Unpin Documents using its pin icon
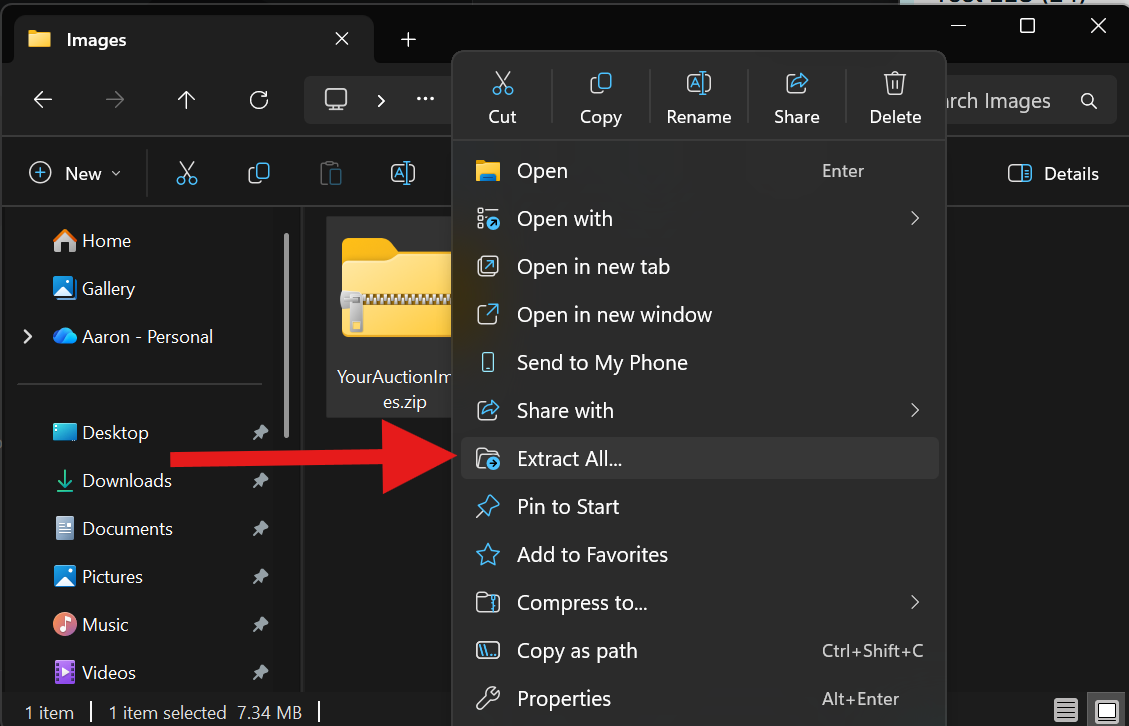The width and height of the screenshot is (1129, 726). (x=260, y=529)
